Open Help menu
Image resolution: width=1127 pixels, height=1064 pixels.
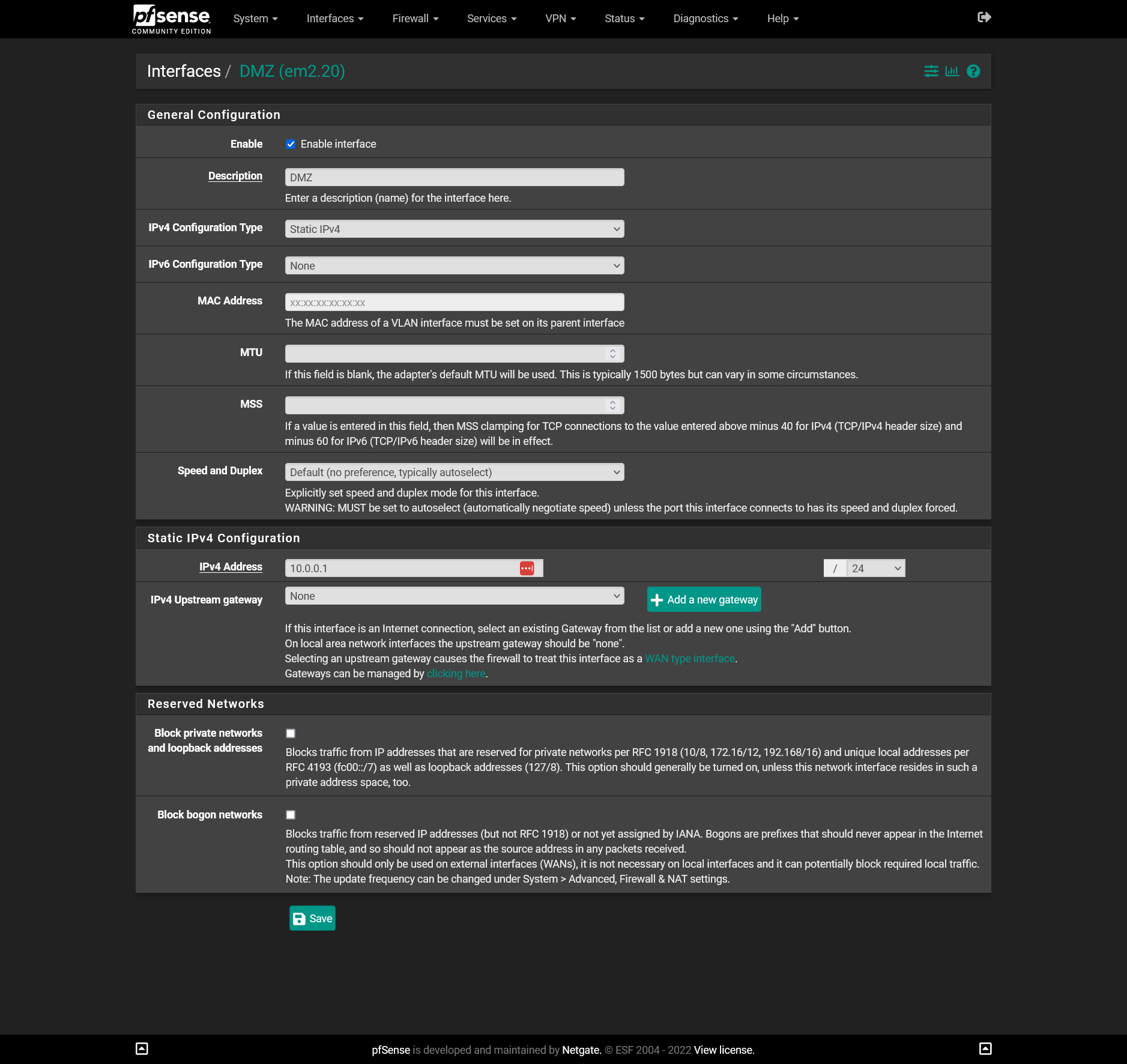click(783, 19)
